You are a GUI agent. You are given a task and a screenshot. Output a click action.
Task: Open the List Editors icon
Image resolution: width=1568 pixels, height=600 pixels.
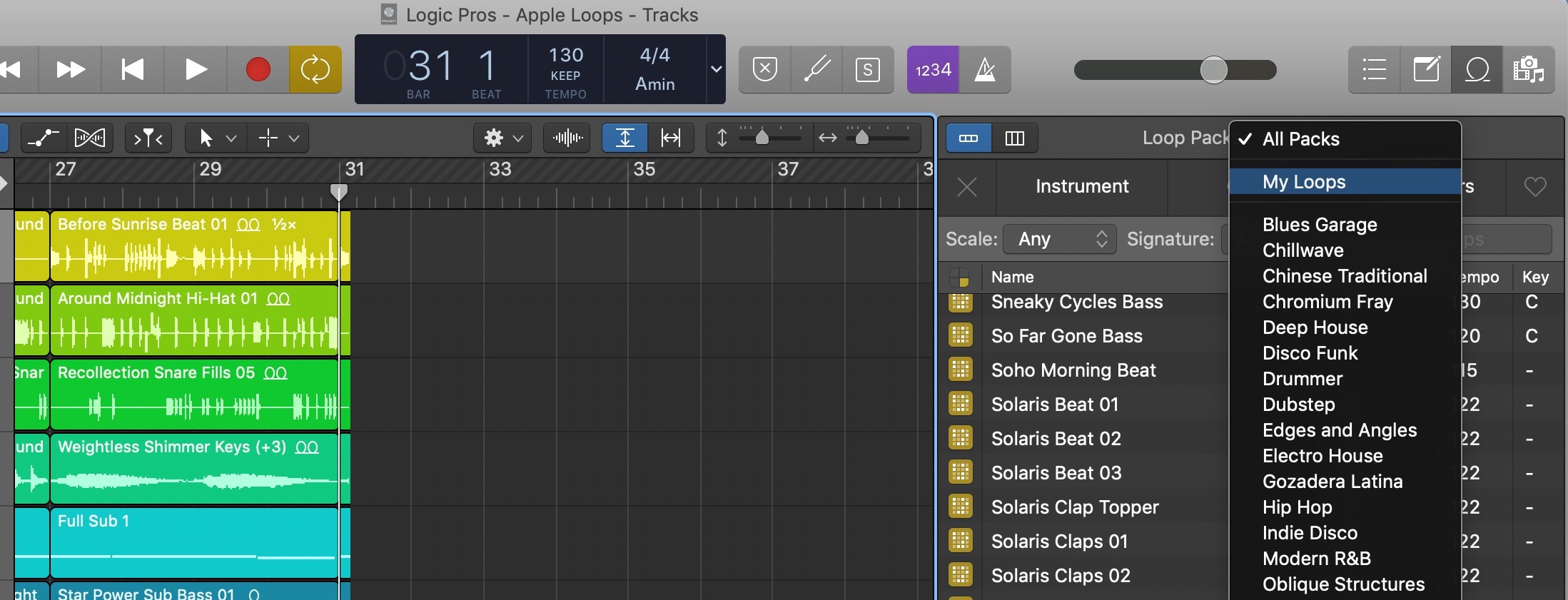tap(1374, 70)
